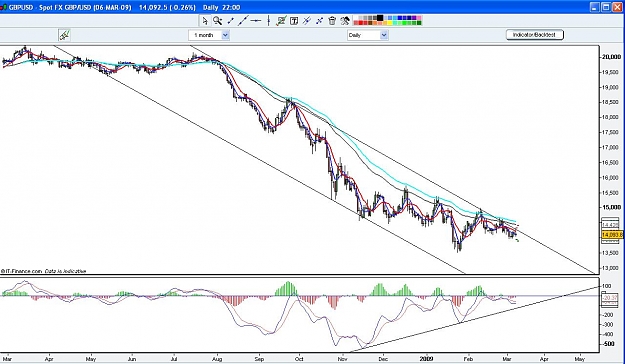
Task: Click the trash bin delete icon
Action: 332,21
